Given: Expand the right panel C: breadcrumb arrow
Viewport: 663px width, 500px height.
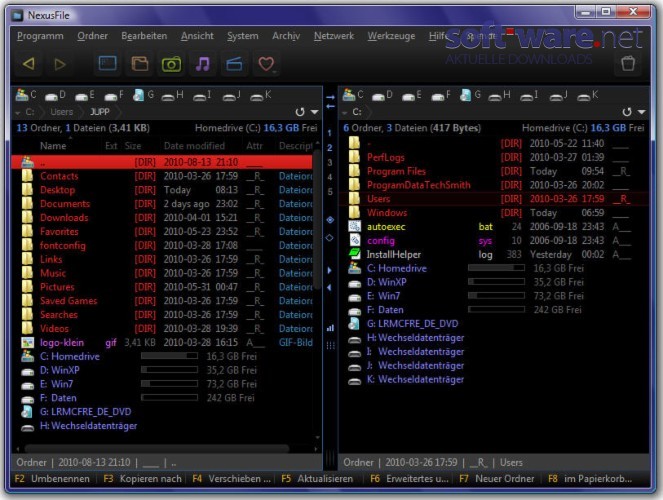Looking at the screenshot, I should click(x=345, y=113).
